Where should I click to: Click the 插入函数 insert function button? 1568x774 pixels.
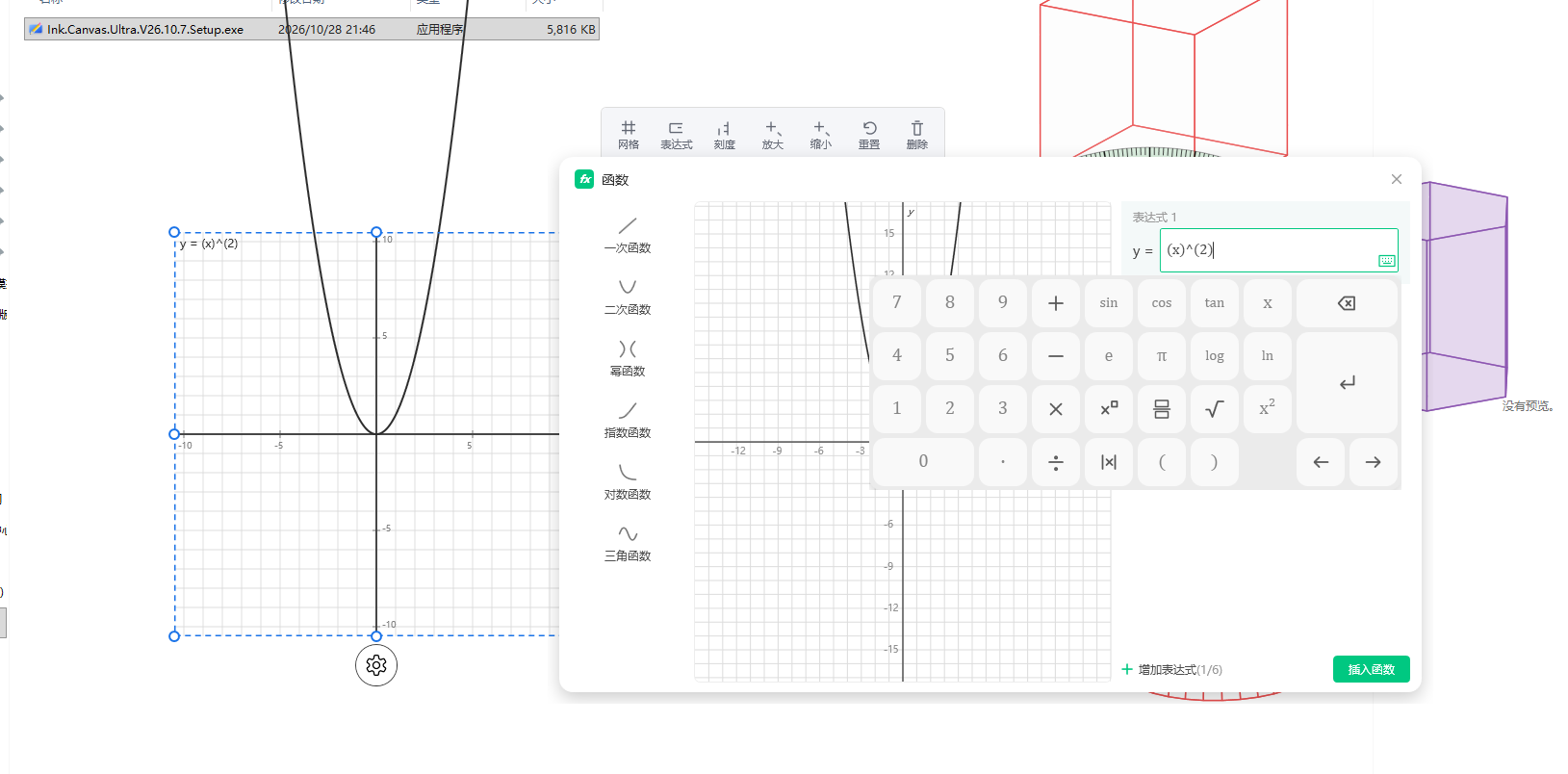click(1371, 669)
